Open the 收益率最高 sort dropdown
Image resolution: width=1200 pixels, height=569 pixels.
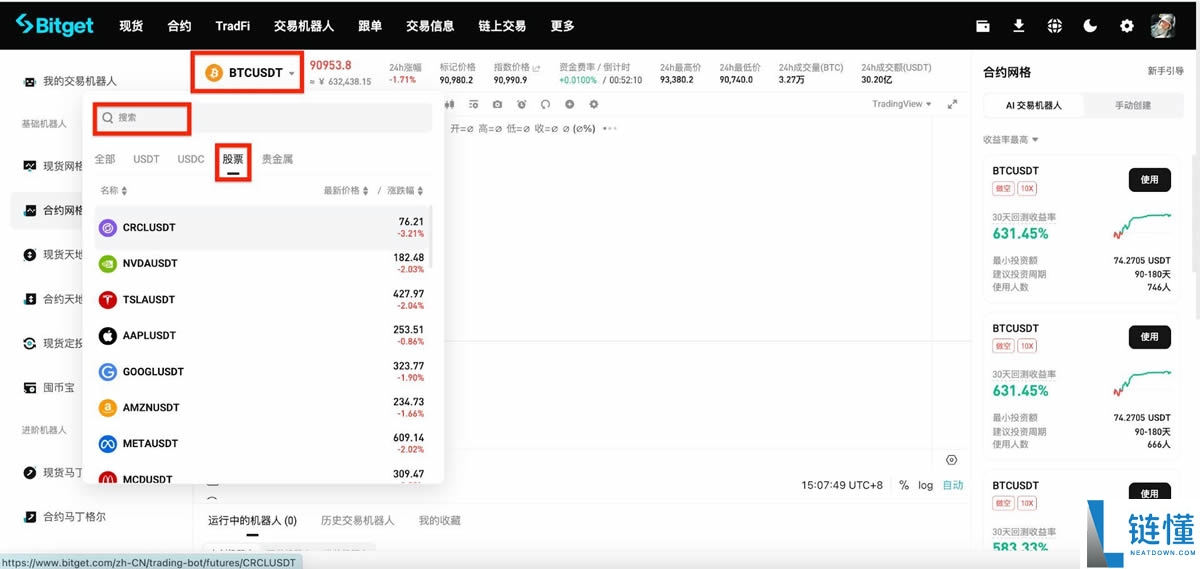point(1010,140)
